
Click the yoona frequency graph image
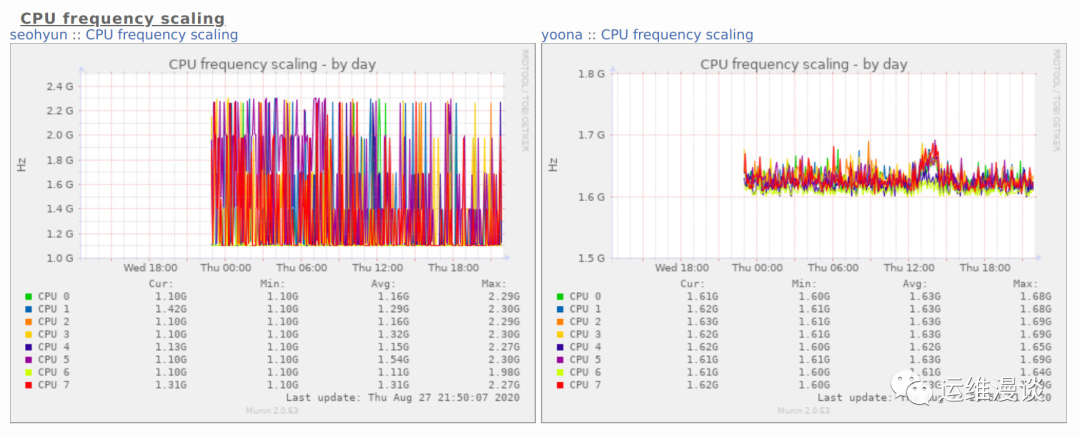click(804, 233)
